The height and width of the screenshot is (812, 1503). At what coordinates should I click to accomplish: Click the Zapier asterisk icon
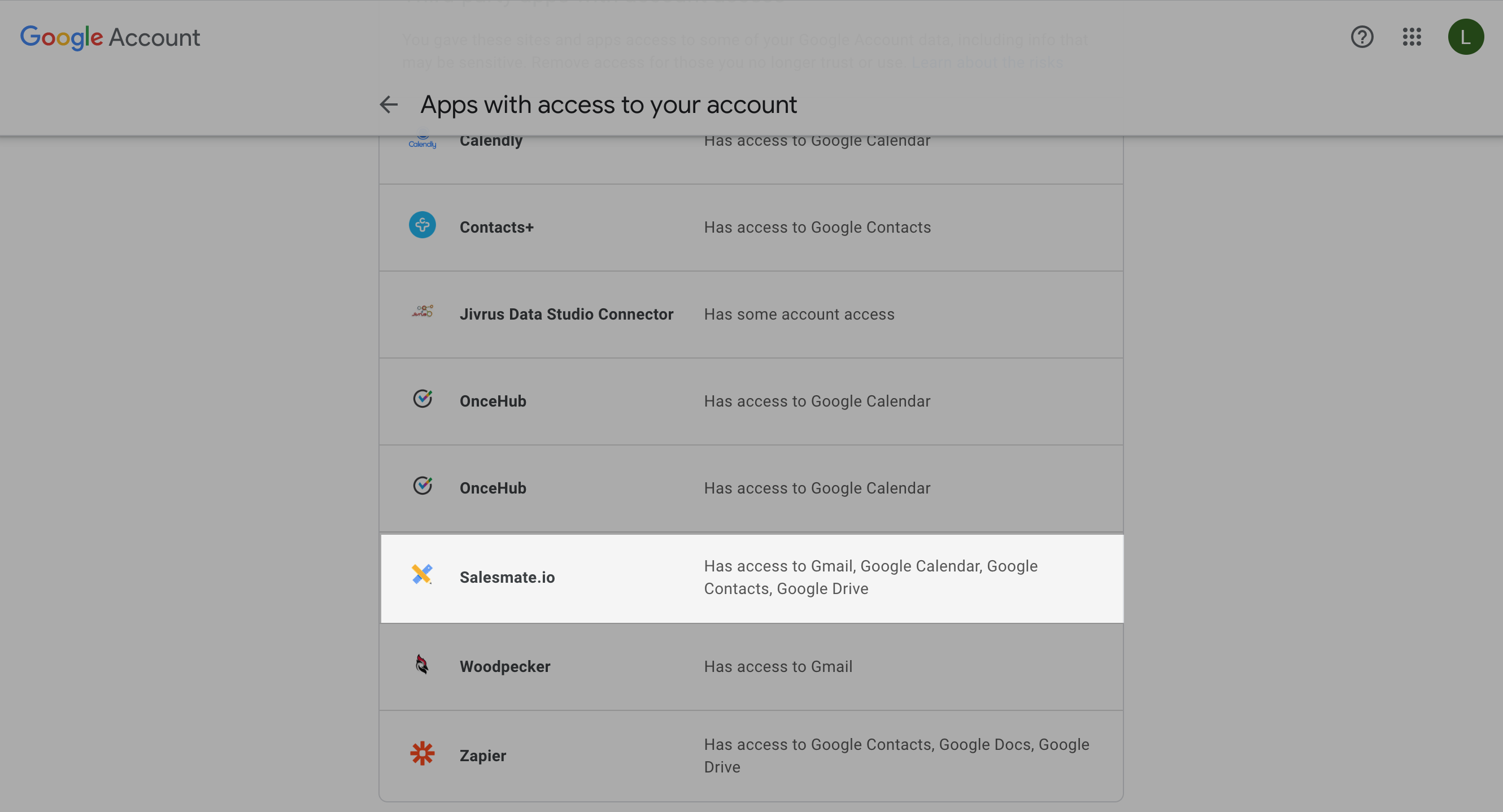click(422, 753)
